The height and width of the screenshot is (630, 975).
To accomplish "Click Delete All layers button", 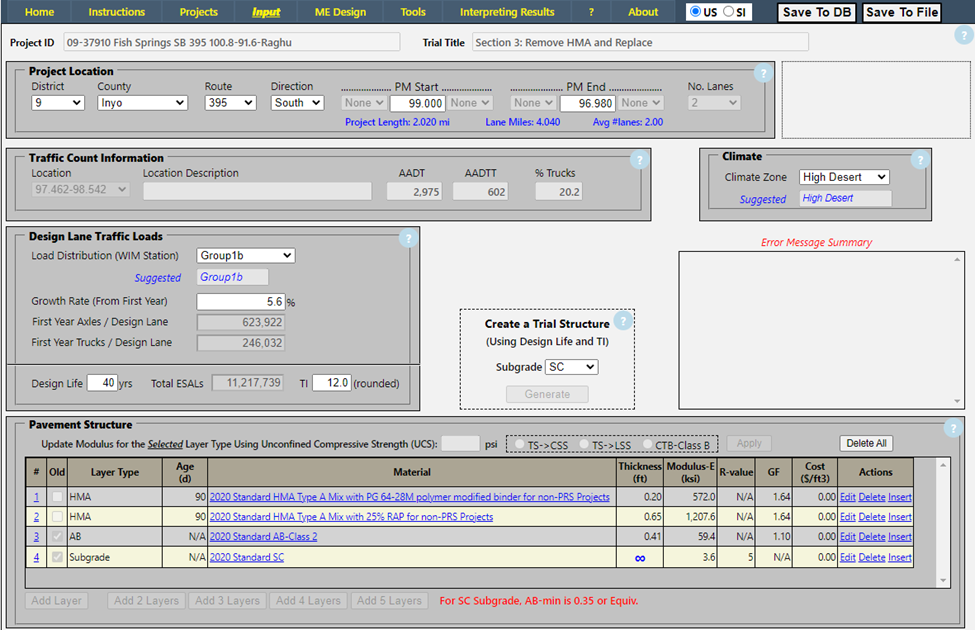I will pyautogui.click(x=865, y=444).
